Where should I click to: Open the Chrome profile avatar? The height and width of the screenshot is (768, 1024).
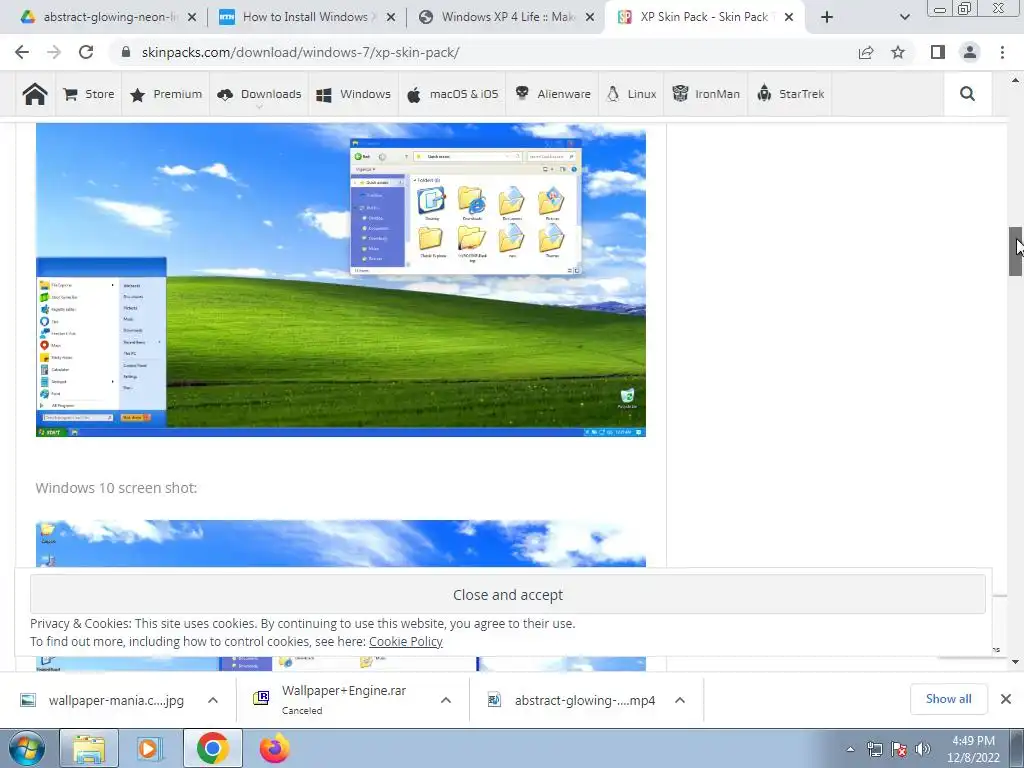(x=970, y=52)
